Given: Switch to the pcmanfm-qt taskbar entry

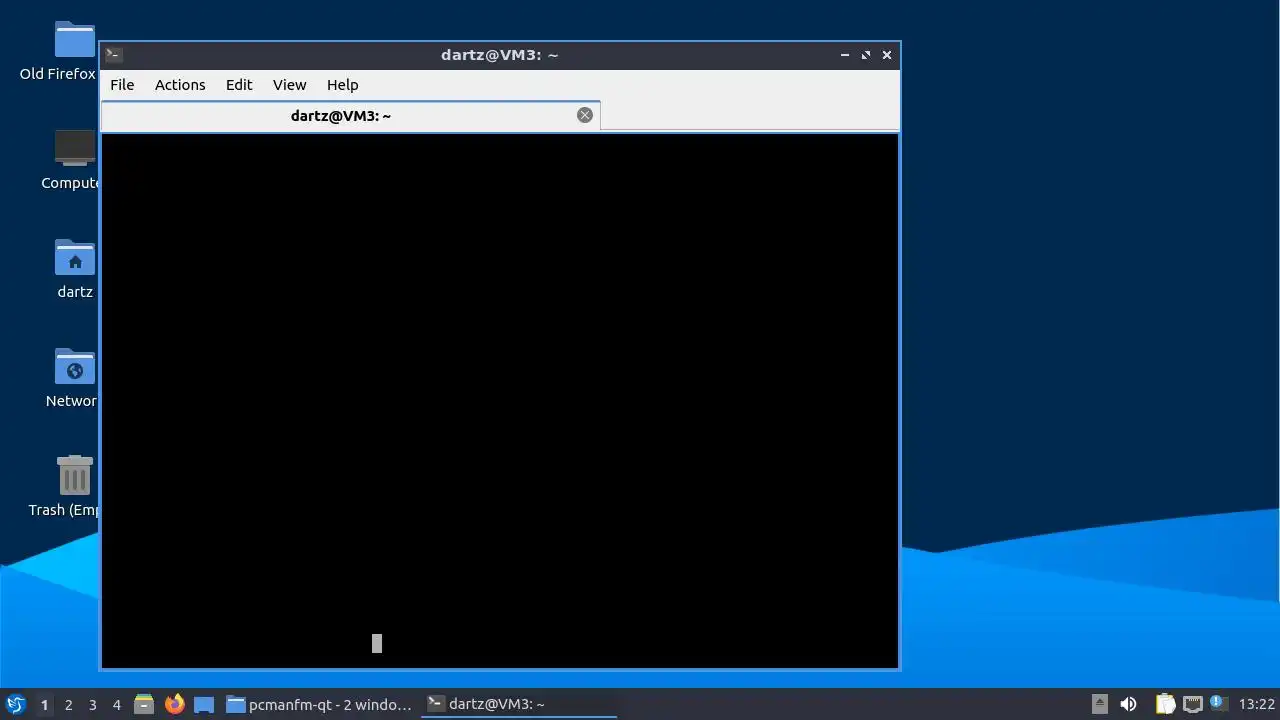Looking at the screenshot, I should (x=320, y=704).
